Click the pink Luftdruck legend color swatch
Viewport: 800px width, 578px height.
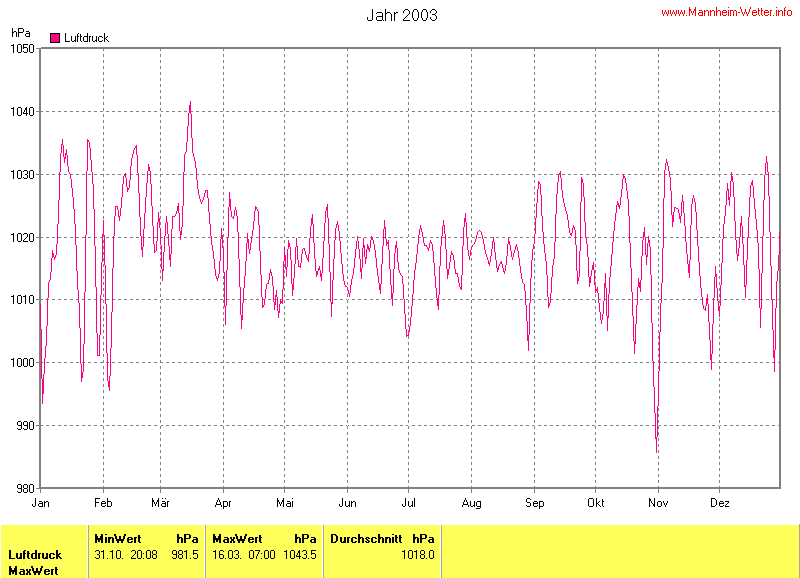[55, 38]
